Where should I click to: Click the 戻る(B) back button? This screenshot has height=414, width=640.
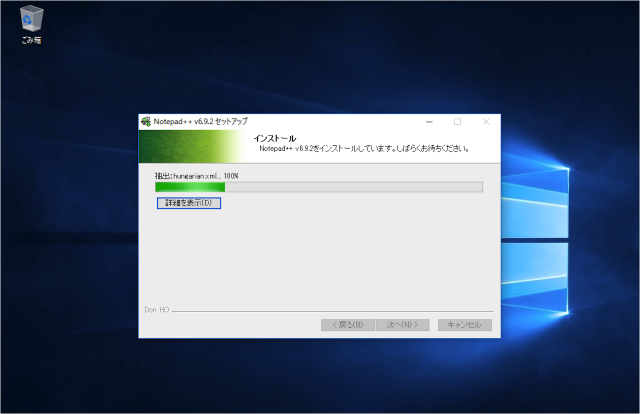pos(347,325)
